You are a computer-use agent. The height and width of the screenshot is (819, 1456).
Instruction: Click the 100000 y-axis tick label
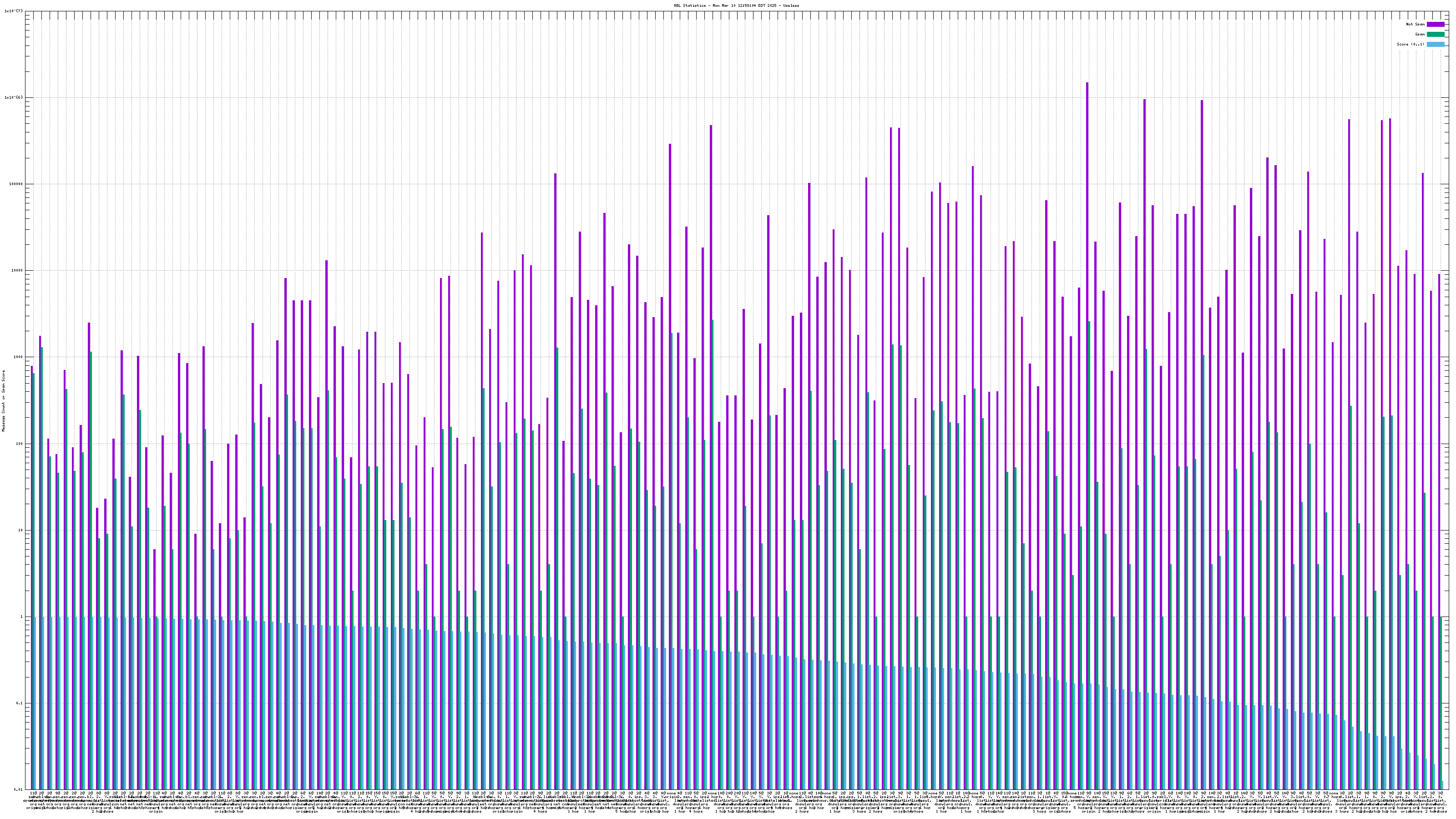pos(16,184)
